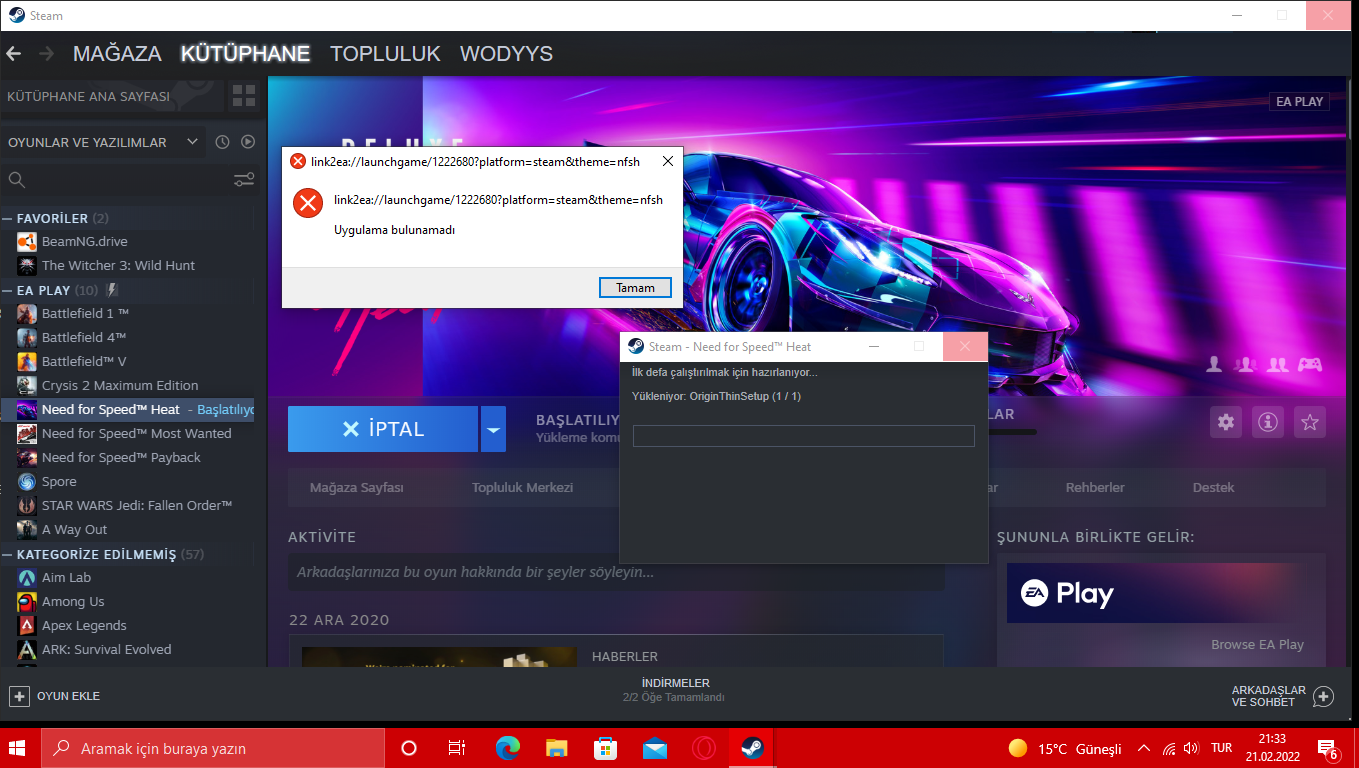Open the Topluluk Merkezi tab
Image resolution: width=1359 pixels, height=768 pixels.
523,488
